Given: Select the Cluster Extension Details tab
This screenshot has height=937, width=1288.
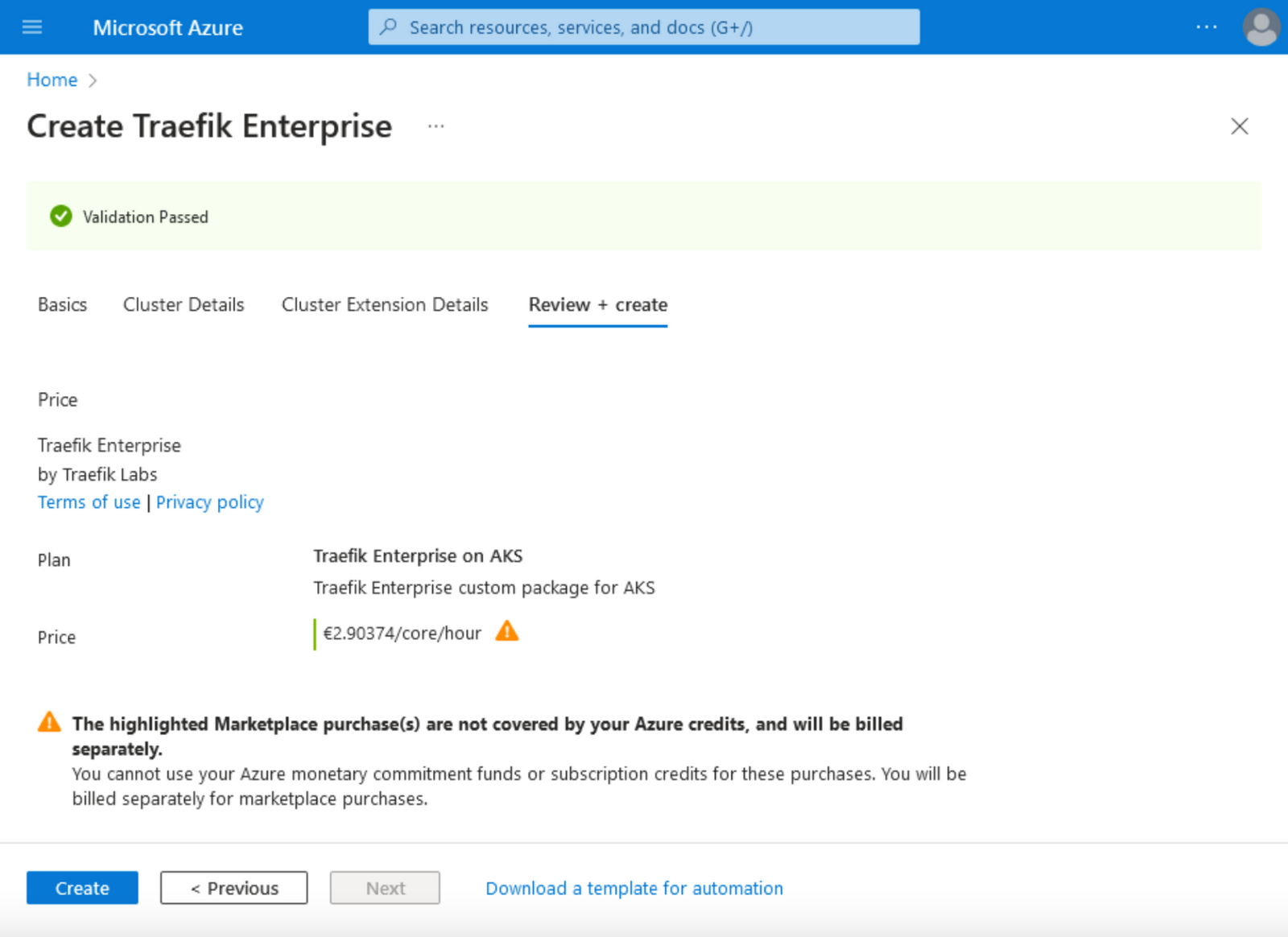Looking at the screenshot, I should (385, 304).
